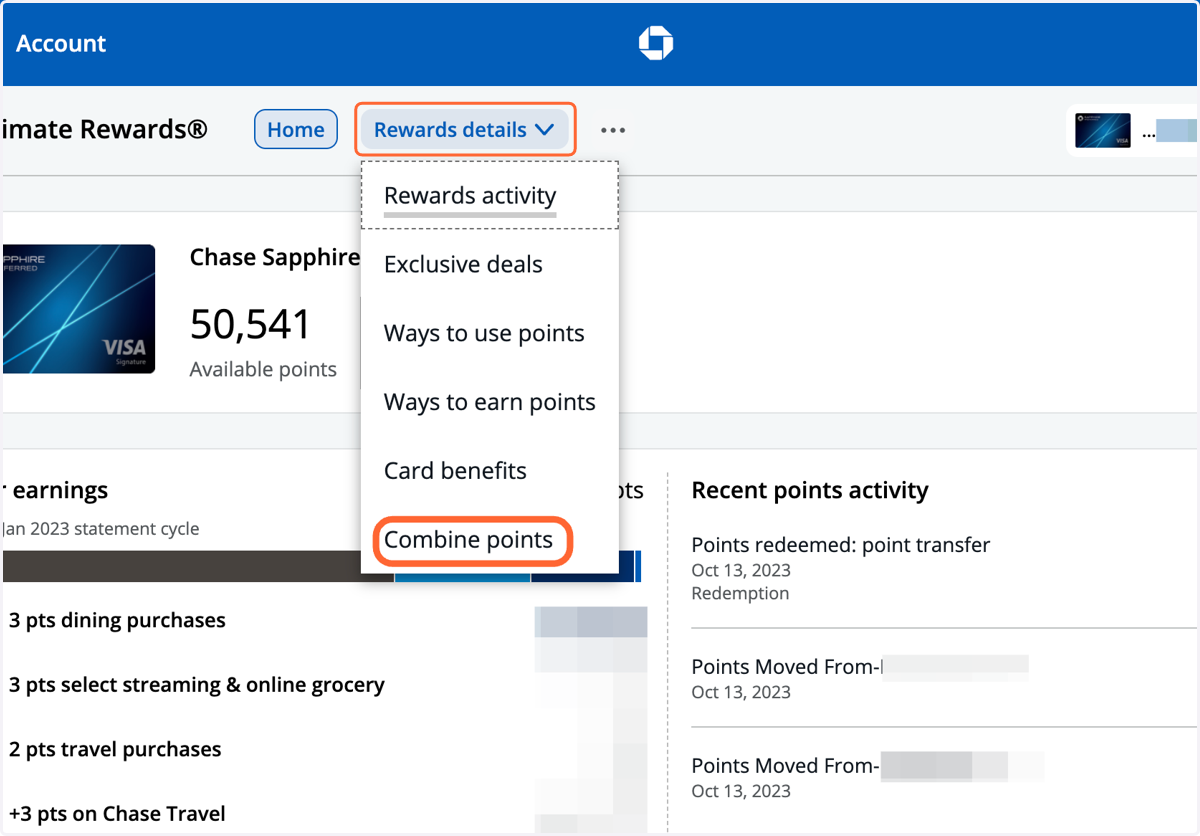Click the Ultimate Rewards title text
The width and height of the screenshot is (1200, 836).
coord(105,130)
